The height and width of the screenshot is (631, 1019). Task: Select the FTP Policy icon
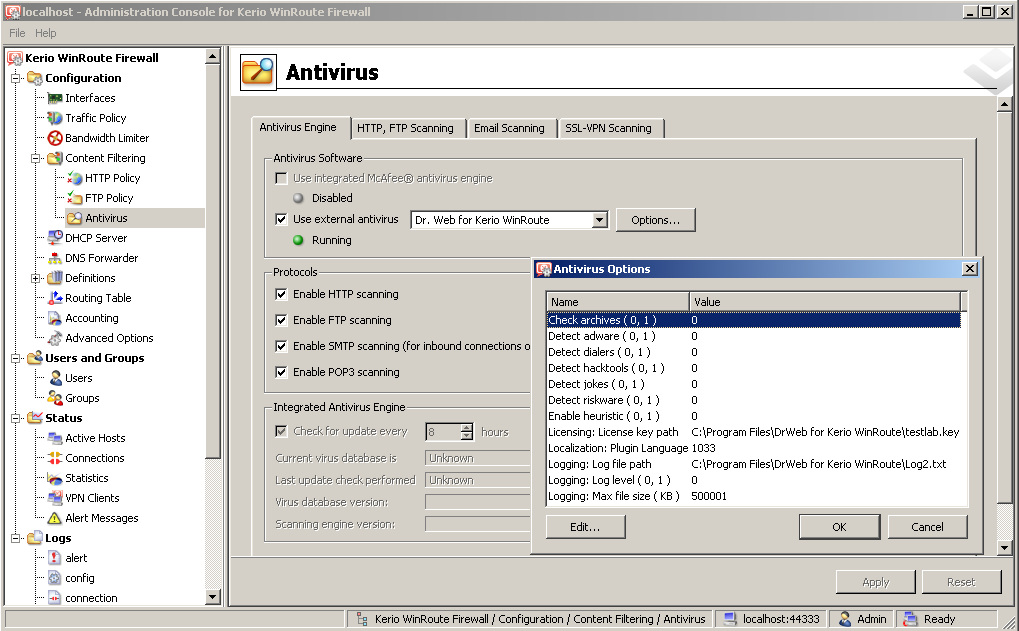tap(75, 198)
